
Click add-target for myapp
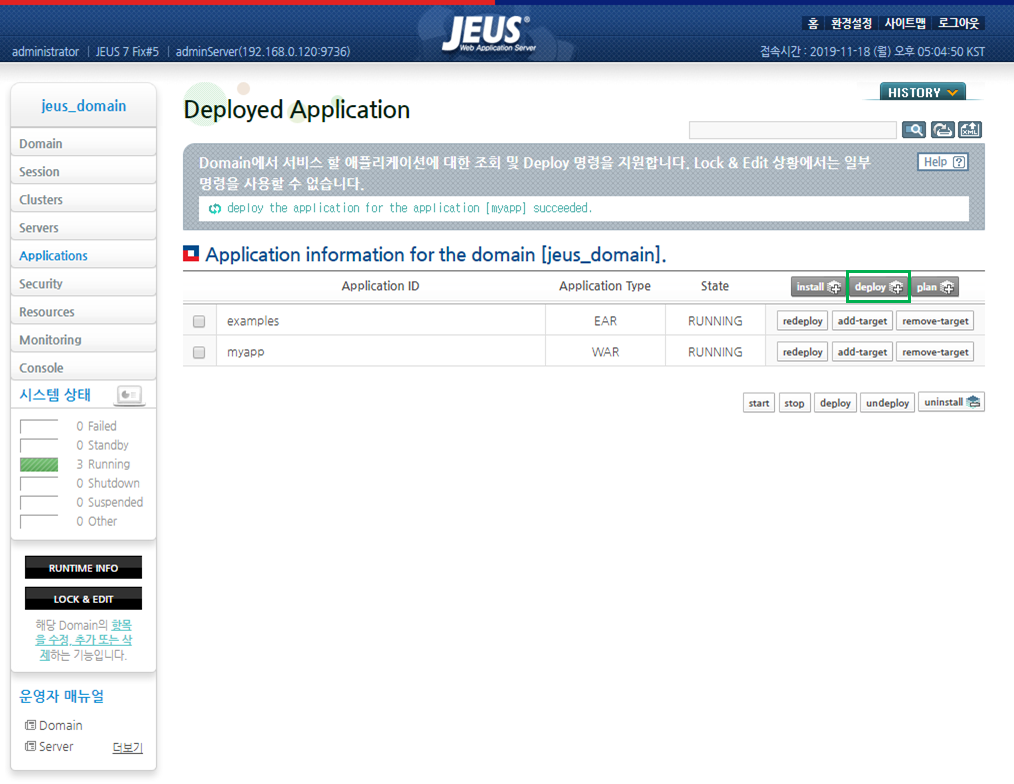point(862,352)
